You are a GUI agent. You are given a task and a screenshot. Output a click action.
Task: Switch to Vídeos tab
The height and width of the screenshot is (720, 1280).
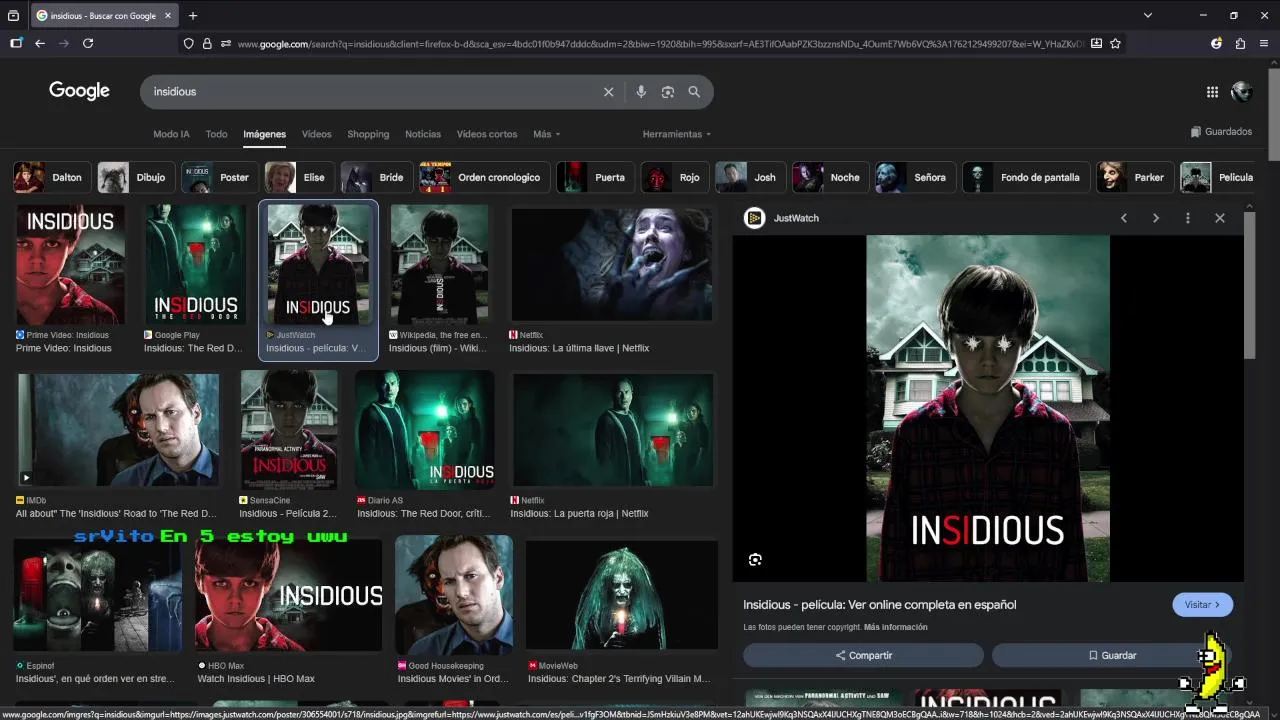[316, 134]
